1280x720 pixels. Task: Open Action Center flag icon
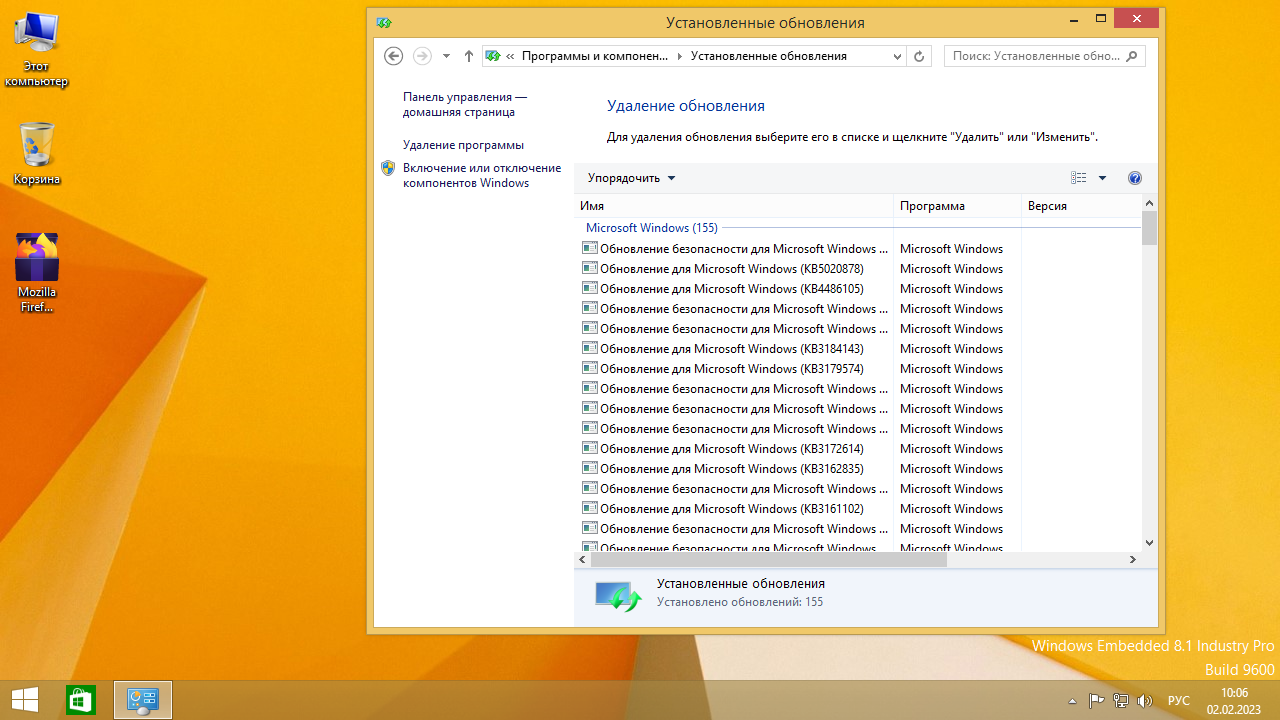point(1096,701)
